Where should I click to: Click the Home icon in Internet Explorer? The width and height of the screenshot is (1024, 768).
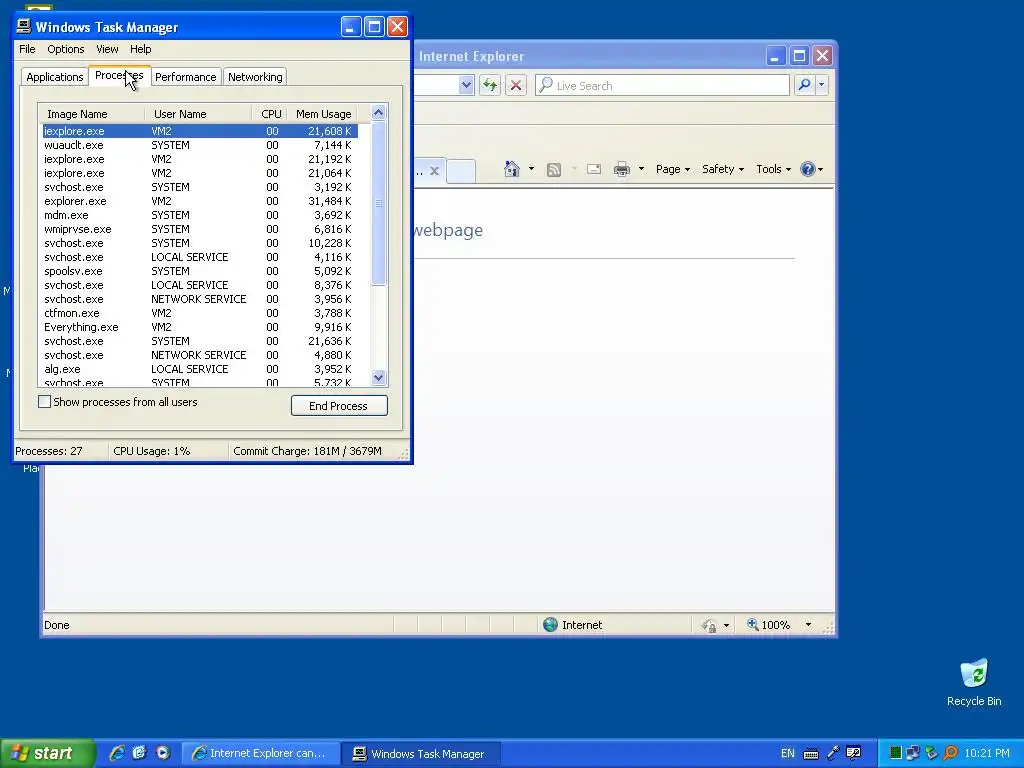tap(511, 169)
